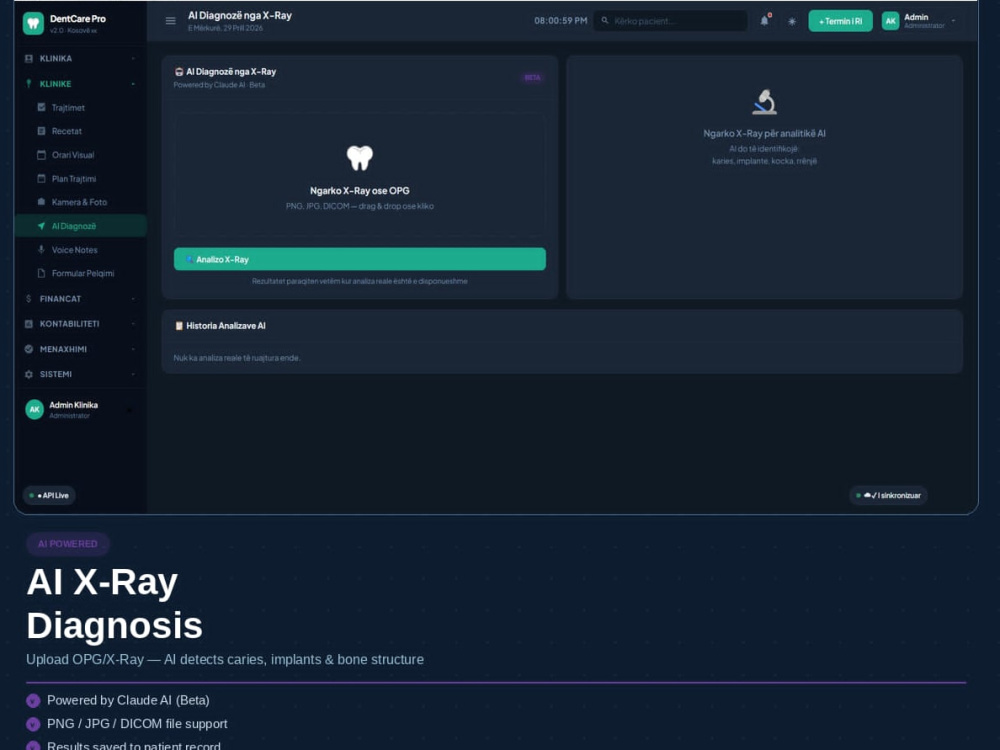Click the Kamera & Foto camera icon
The image size is (1000, 750).
pos(41,202)
